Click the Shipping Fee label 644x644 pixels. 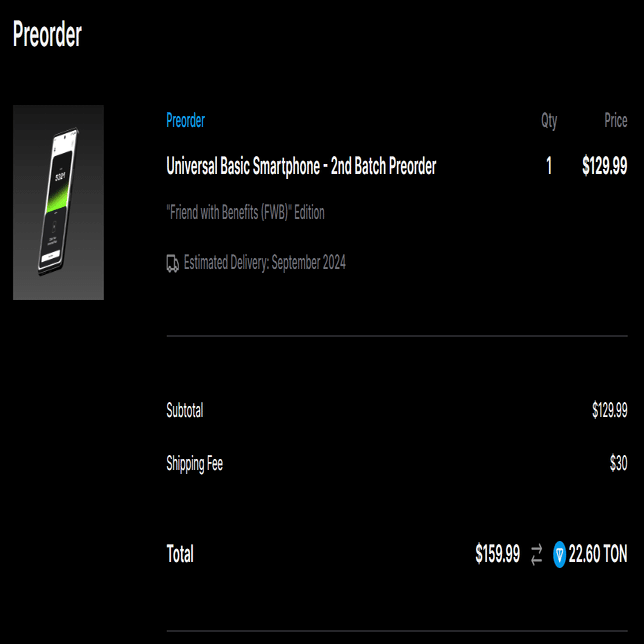195,464
